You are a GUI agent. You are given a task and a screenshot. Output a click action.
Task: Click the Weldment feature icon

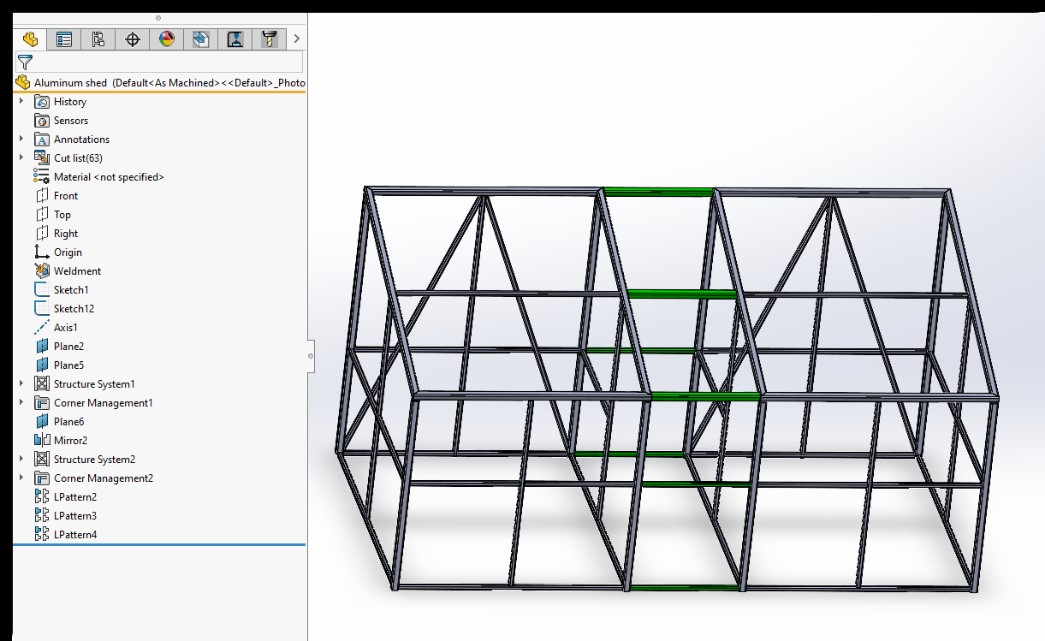pyautogui.click(x=42, y=271)
